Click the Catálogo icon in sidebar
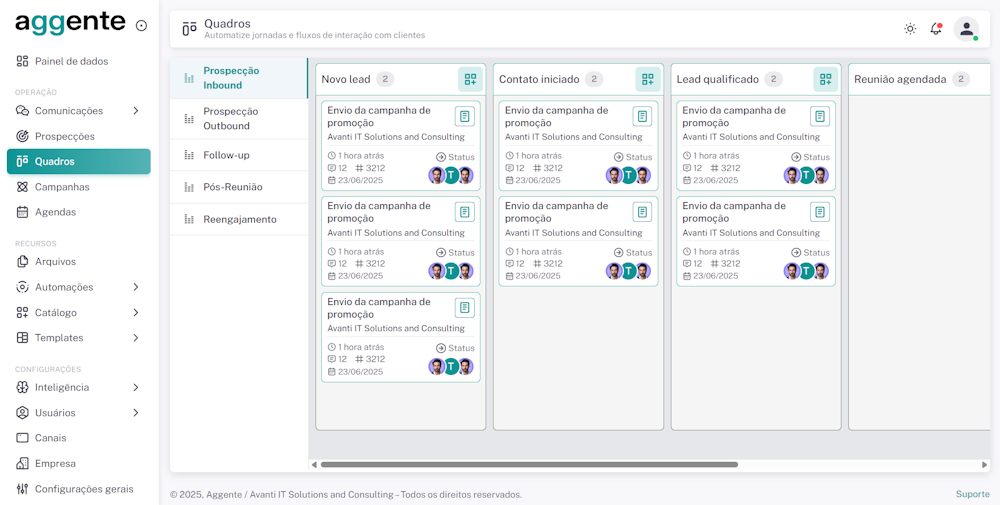1000x505 pixels. [22, 312]
